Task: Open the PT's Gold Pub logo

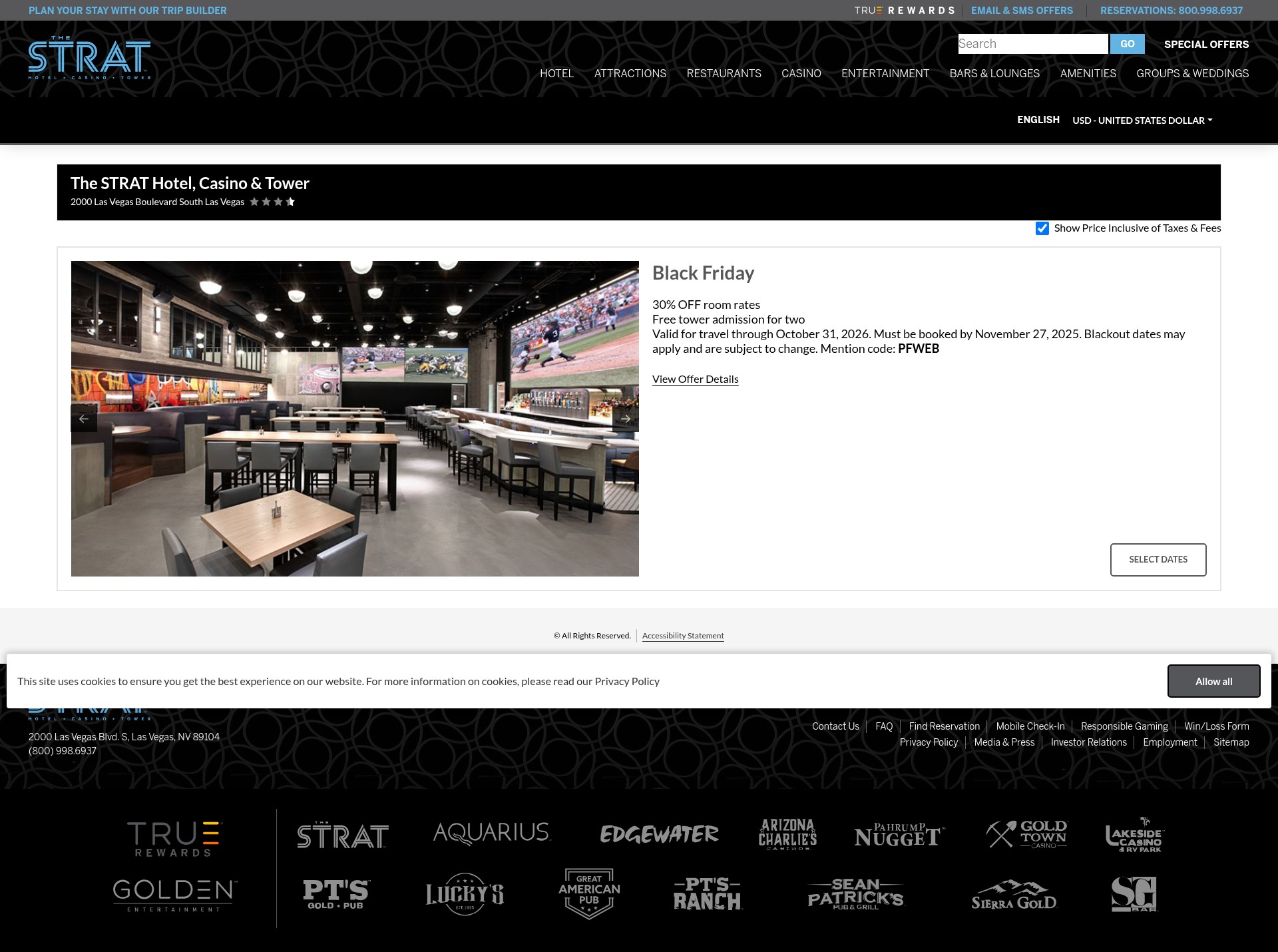Action: tap(336, 894)
